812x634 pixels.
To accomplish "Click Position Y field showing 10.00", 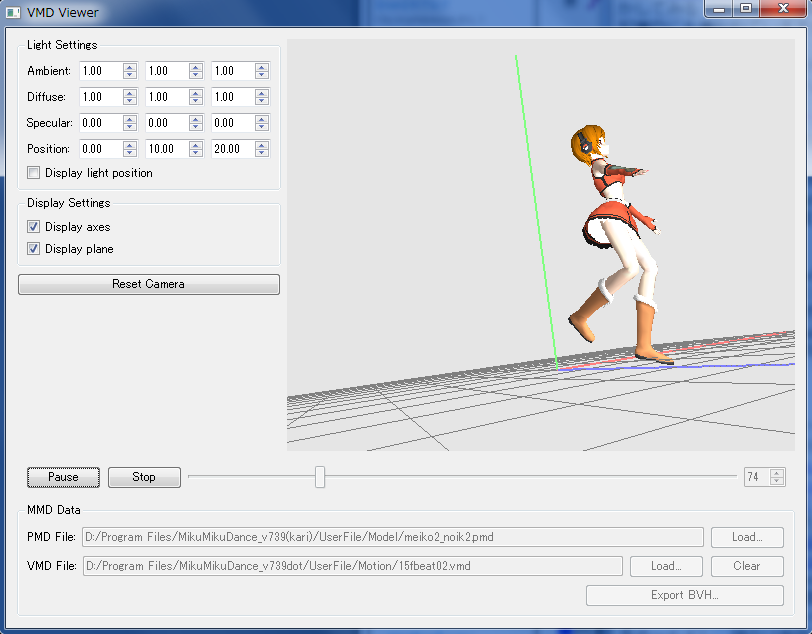I will point(167,149).
